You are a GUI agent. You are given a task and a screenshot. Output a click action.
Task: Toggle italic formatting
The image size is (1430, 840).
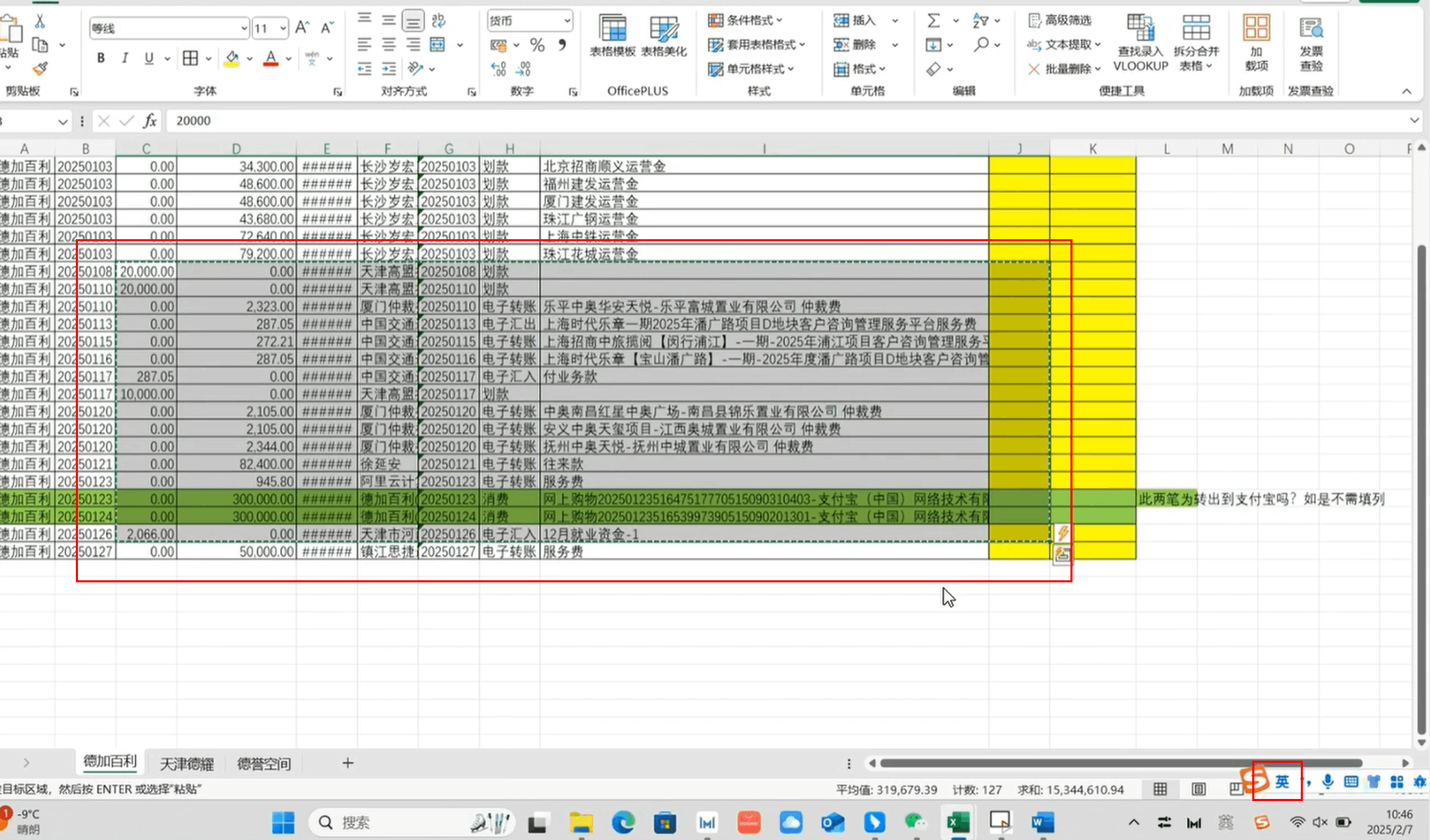click(124, 58)
